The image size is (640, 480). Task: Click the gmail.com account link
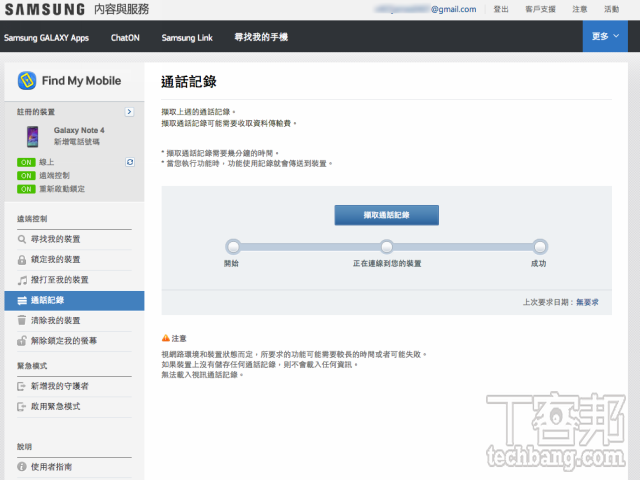pos(426,9)
